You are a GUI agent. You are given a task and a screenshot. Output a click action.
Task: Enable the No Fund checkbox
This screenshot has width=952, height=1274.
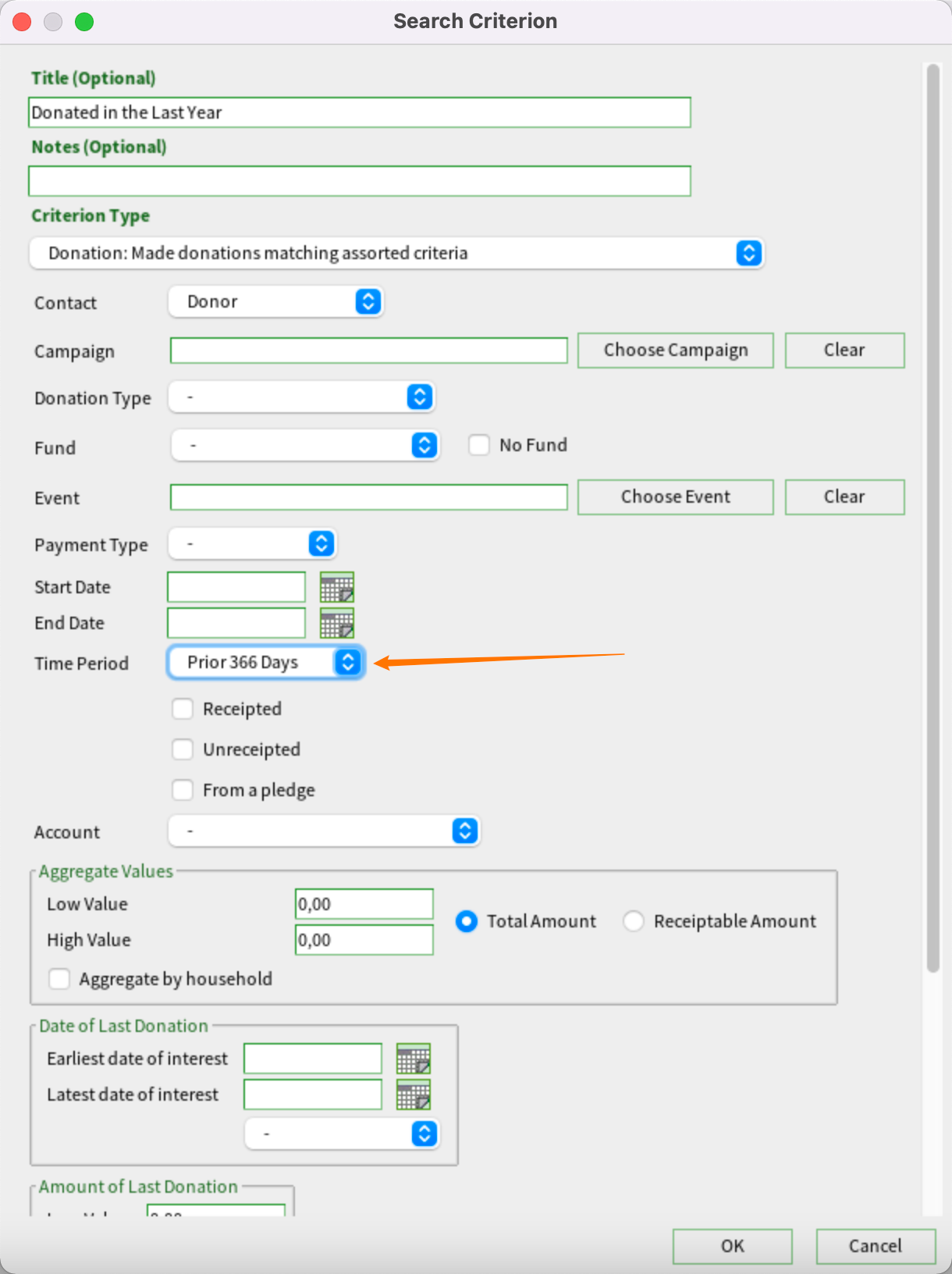(x=479, y=445)
